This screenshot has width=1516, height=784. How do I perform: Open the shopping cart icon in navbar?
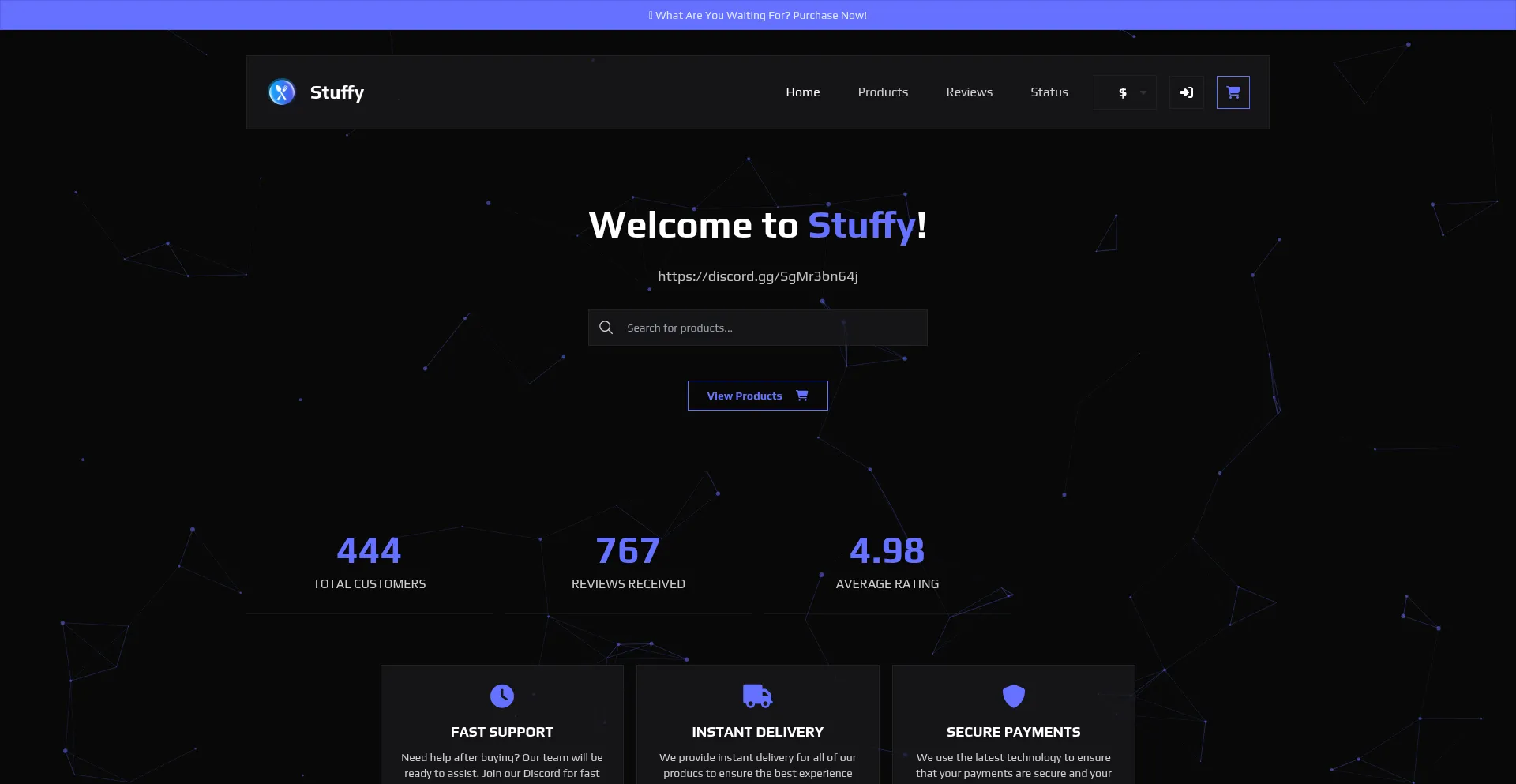(x=1233, y=92)
